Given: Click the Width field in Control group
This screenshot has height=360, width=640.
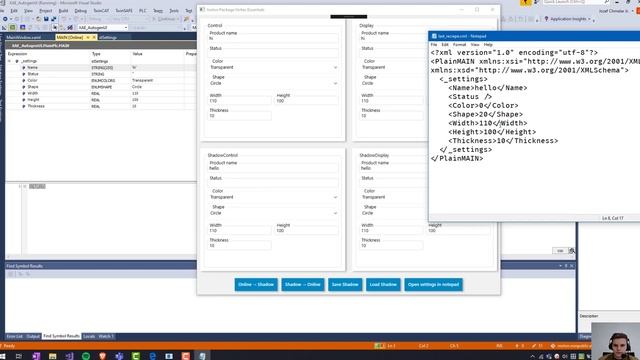Looking at the screenshot, I should pyautogui.click(x=239, y=101).
